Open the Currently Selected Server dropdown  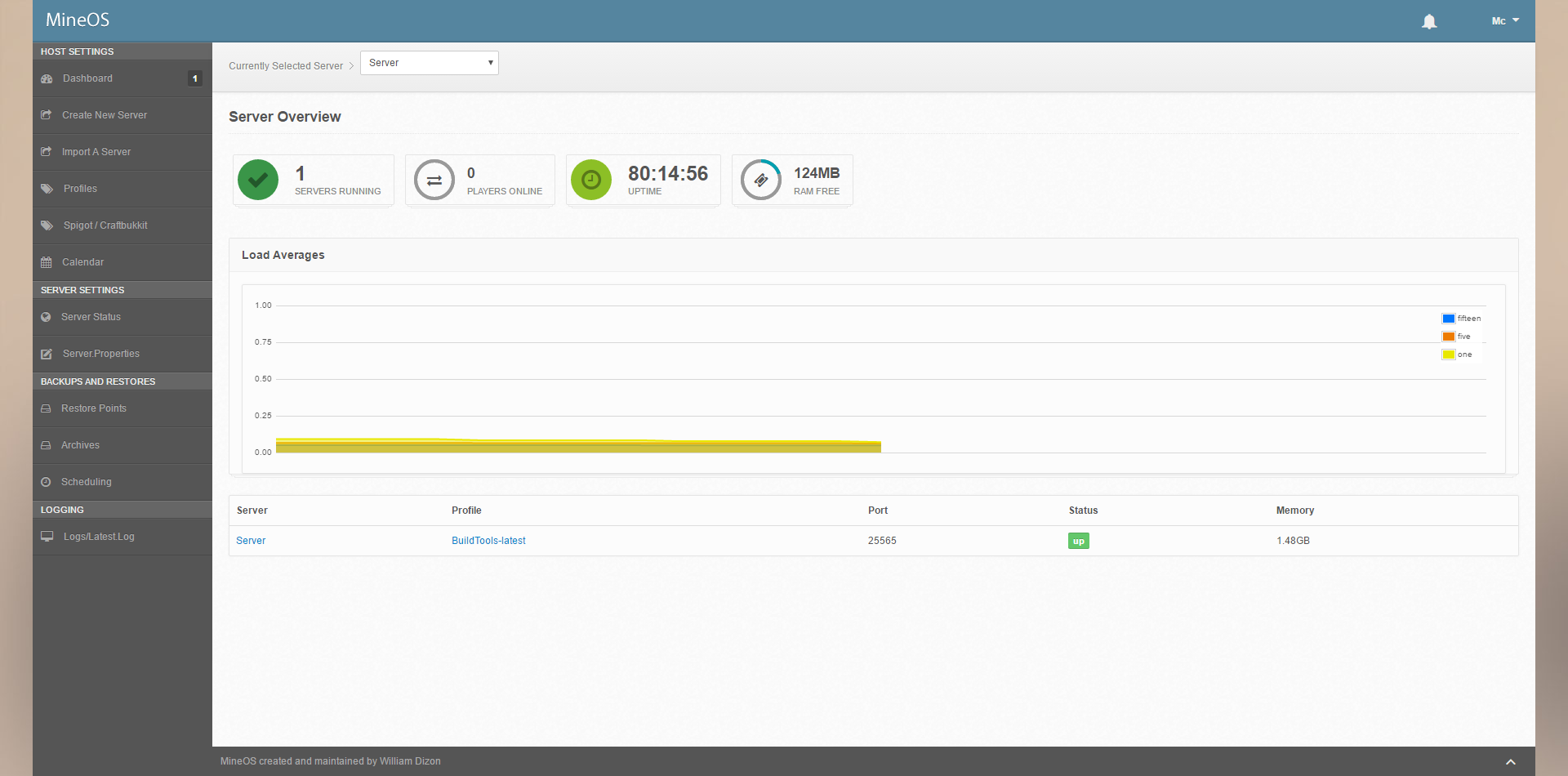click(430, 63)
